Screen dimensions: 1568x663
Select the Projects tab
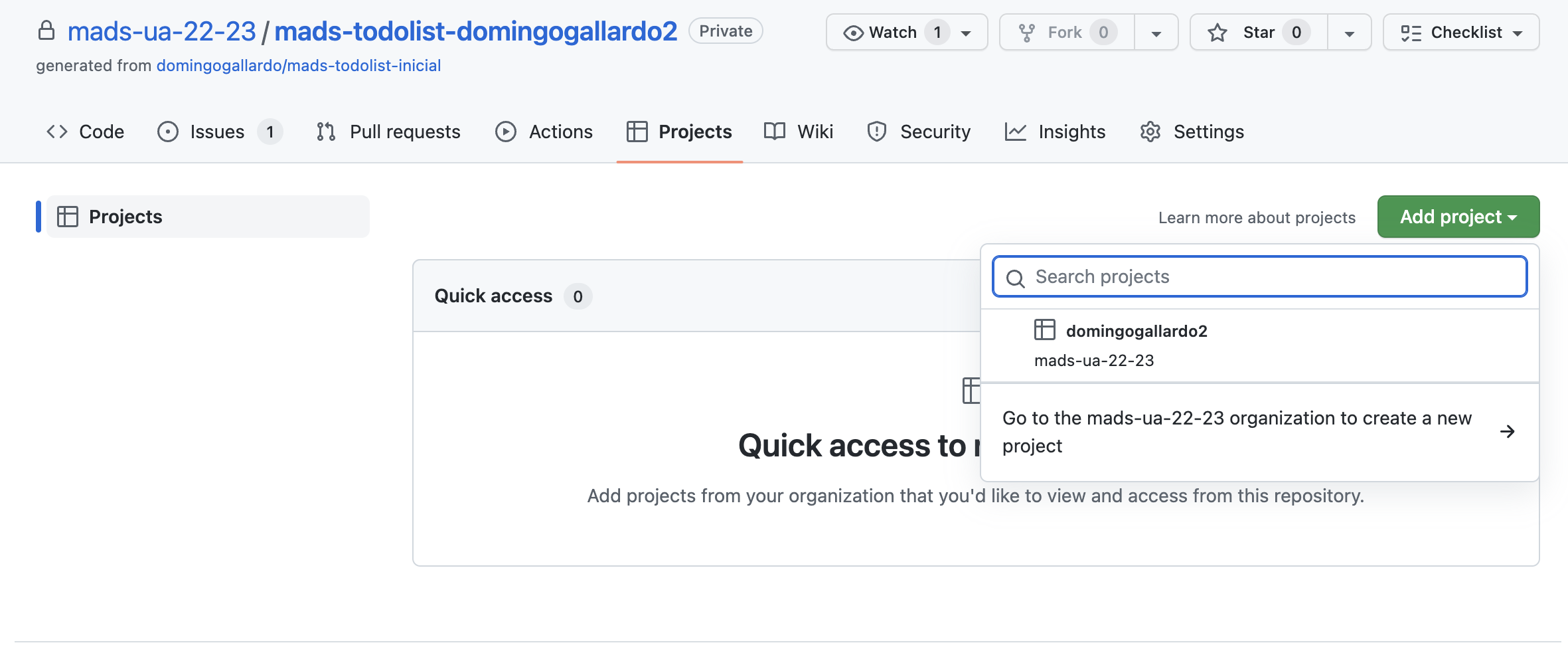point(679,132)
